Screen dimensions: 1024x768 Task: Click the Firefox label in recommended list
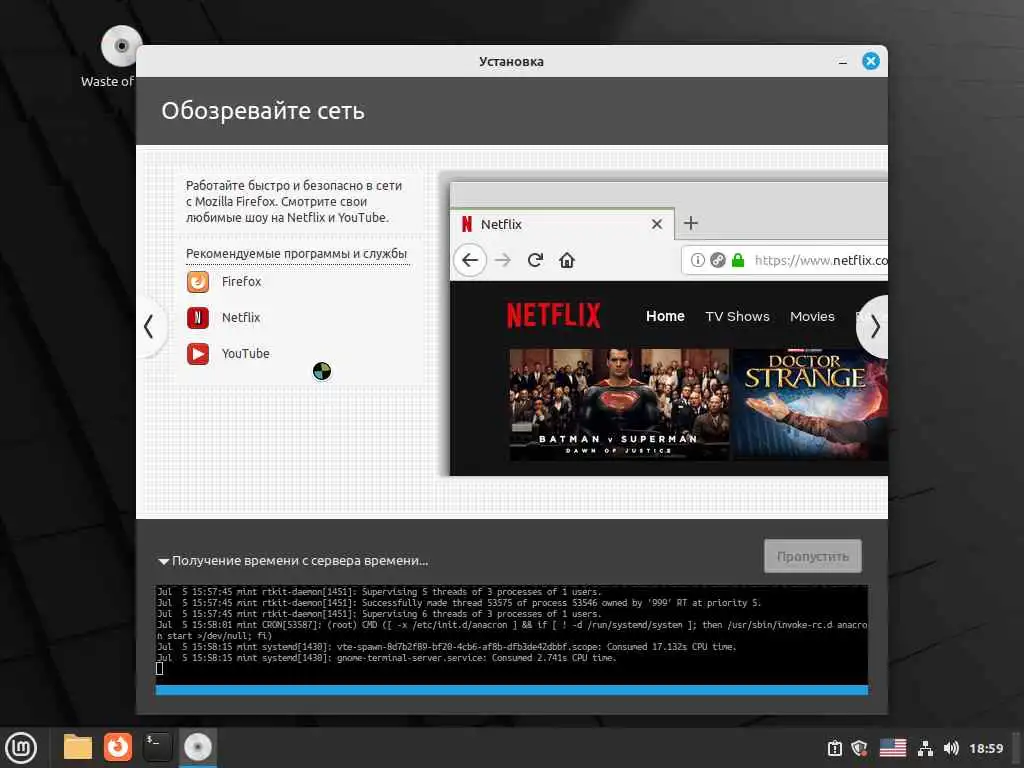pyautogui.click(x=241, y=281)
